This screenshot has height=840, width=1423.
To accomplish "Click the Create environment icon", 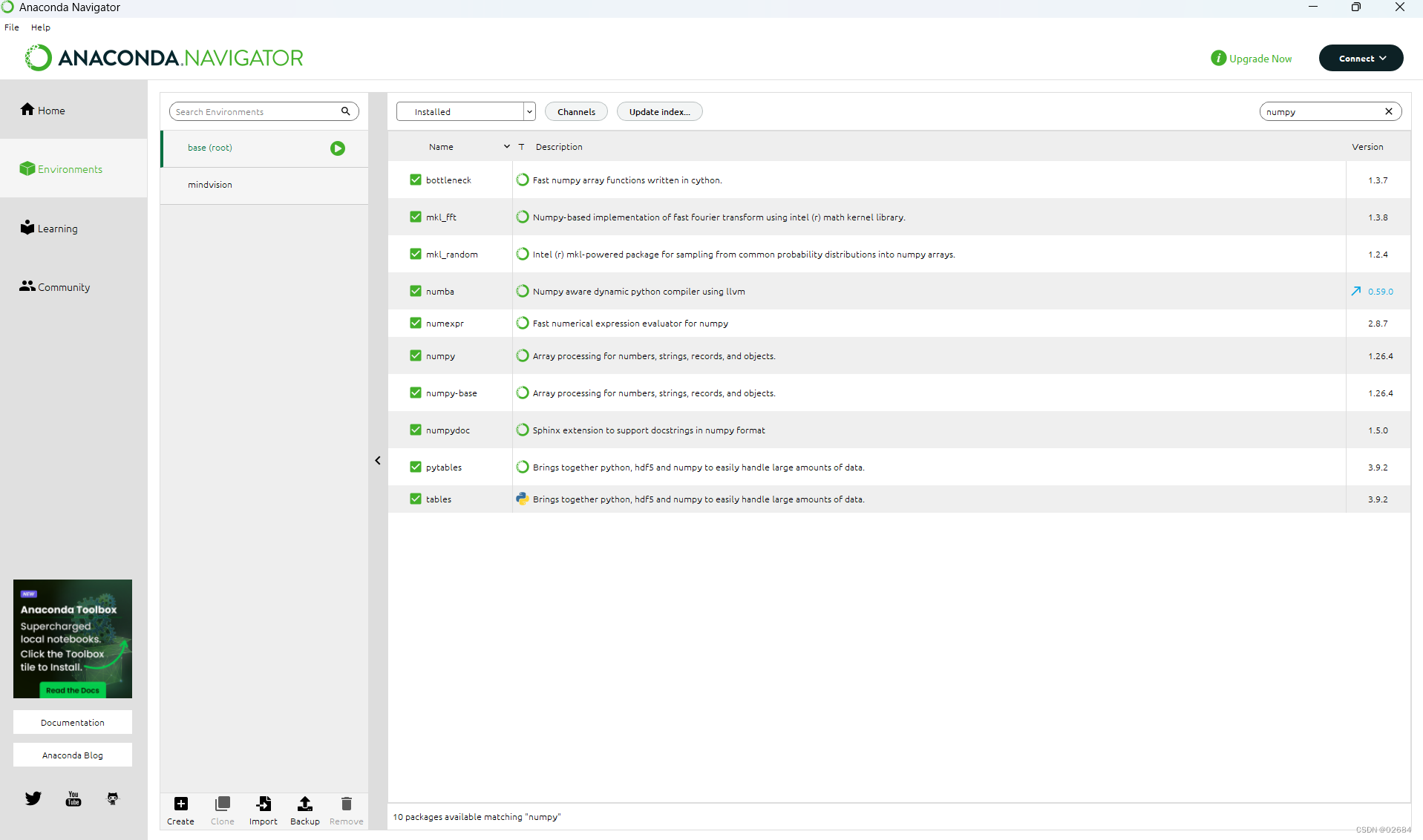I will click(180, 804).
